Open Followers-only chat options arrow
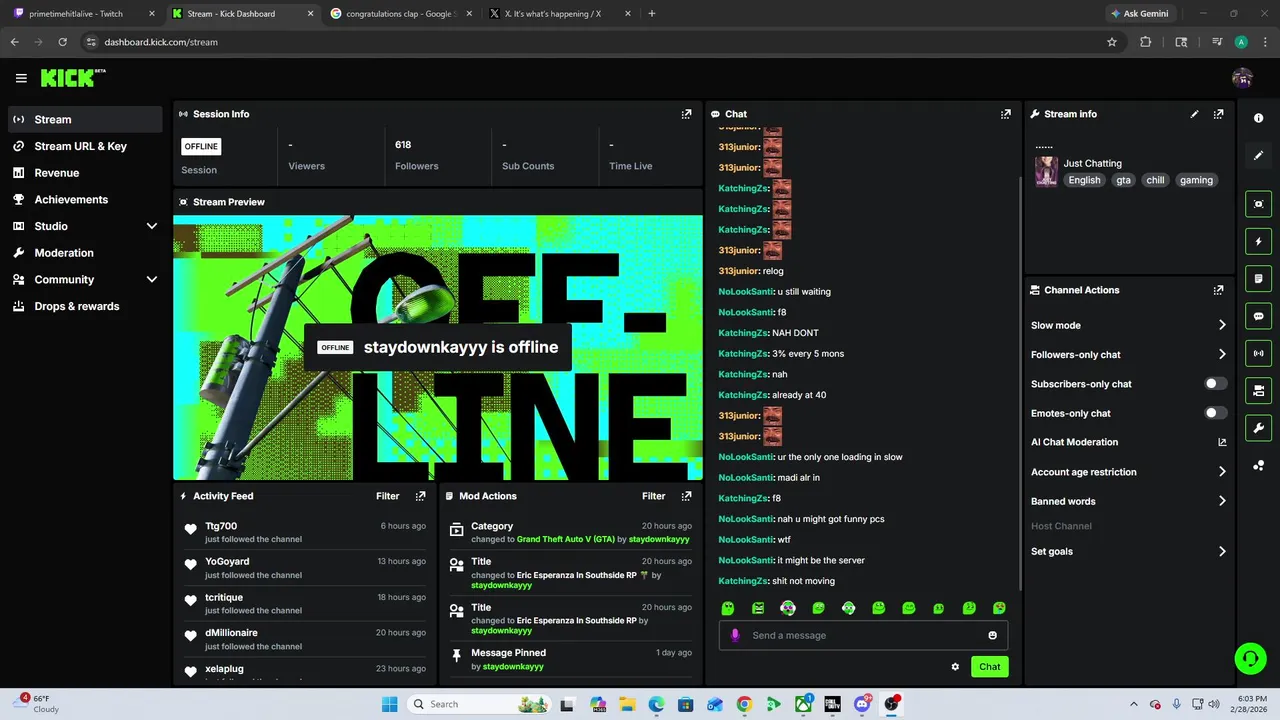This screenshot has height=720, width=1280. click(1222, 354)
